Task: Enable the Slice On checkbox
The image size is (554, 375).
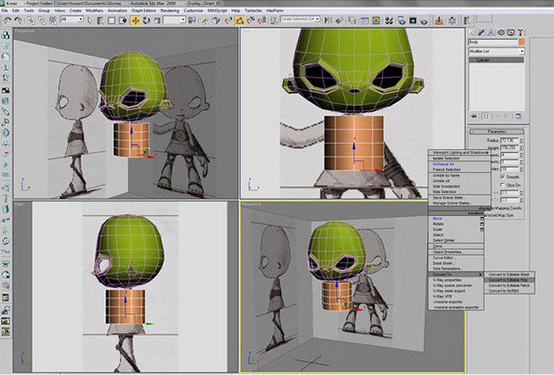Action: coord(503,185)
